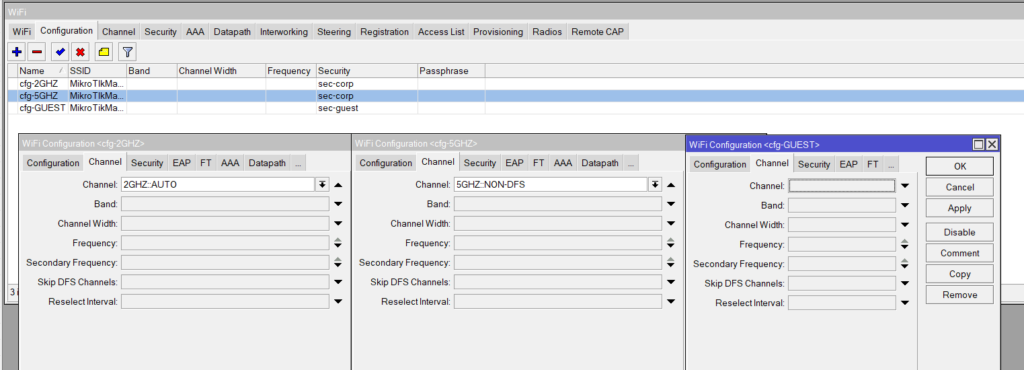Remove selected entry with red minus icon

(37, 52)
